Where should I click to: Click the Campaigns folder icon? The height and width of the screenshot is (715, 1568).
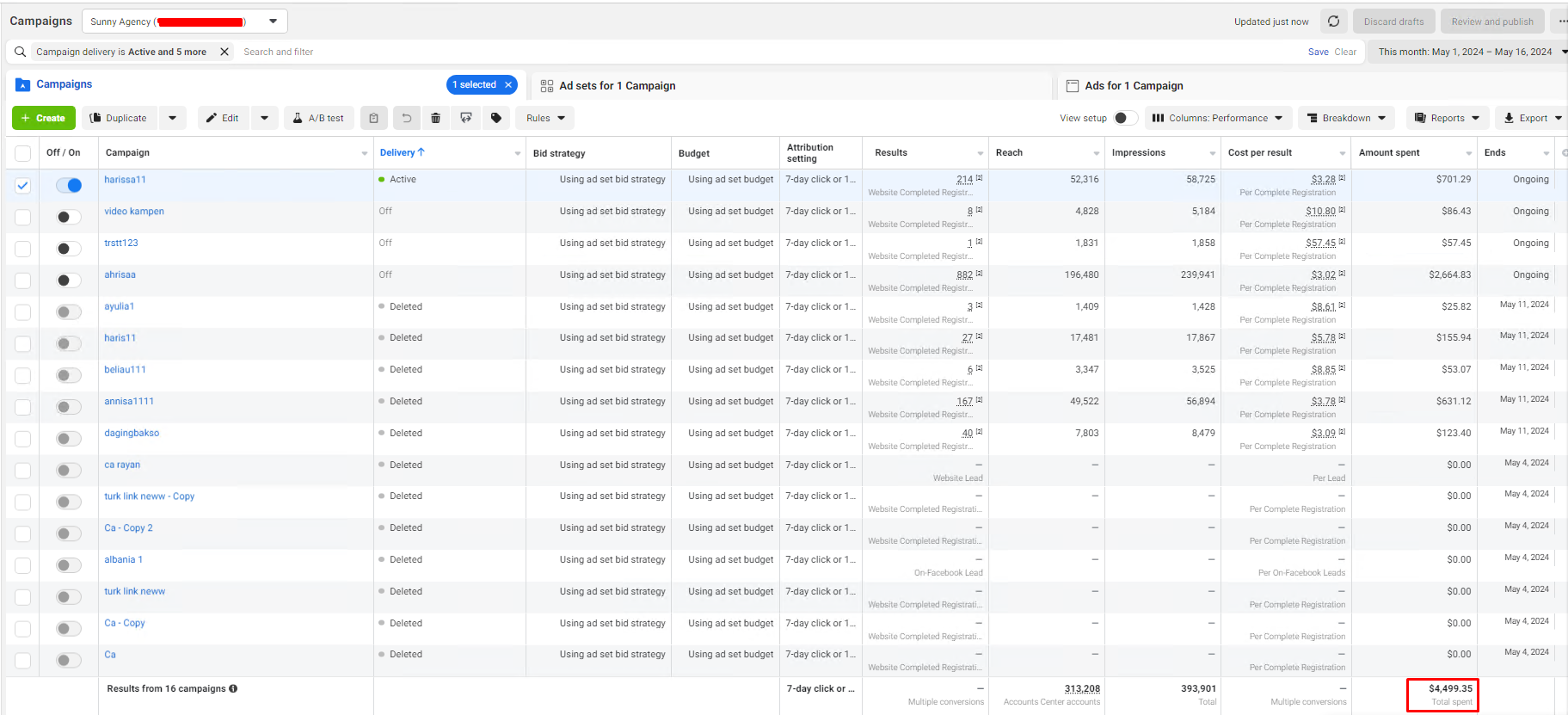click(x=23, y=84)
